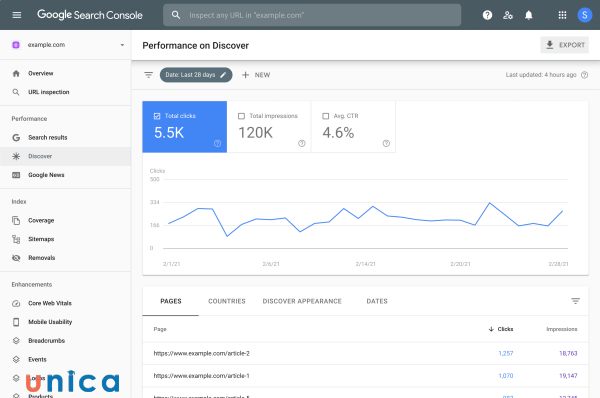Open Google News in the sidebar
Image resolution: width=600 pixels, height=398 pixels.
(46, 175)
